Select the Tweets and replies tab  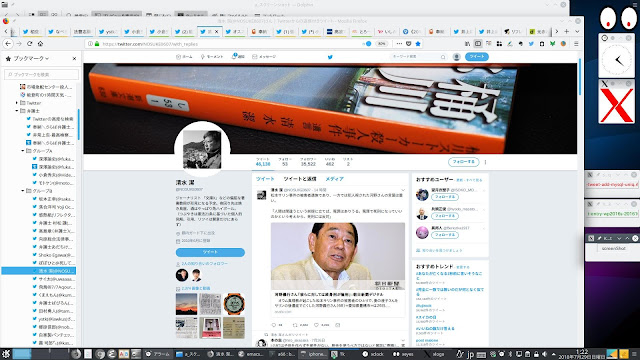coord(300,179)
